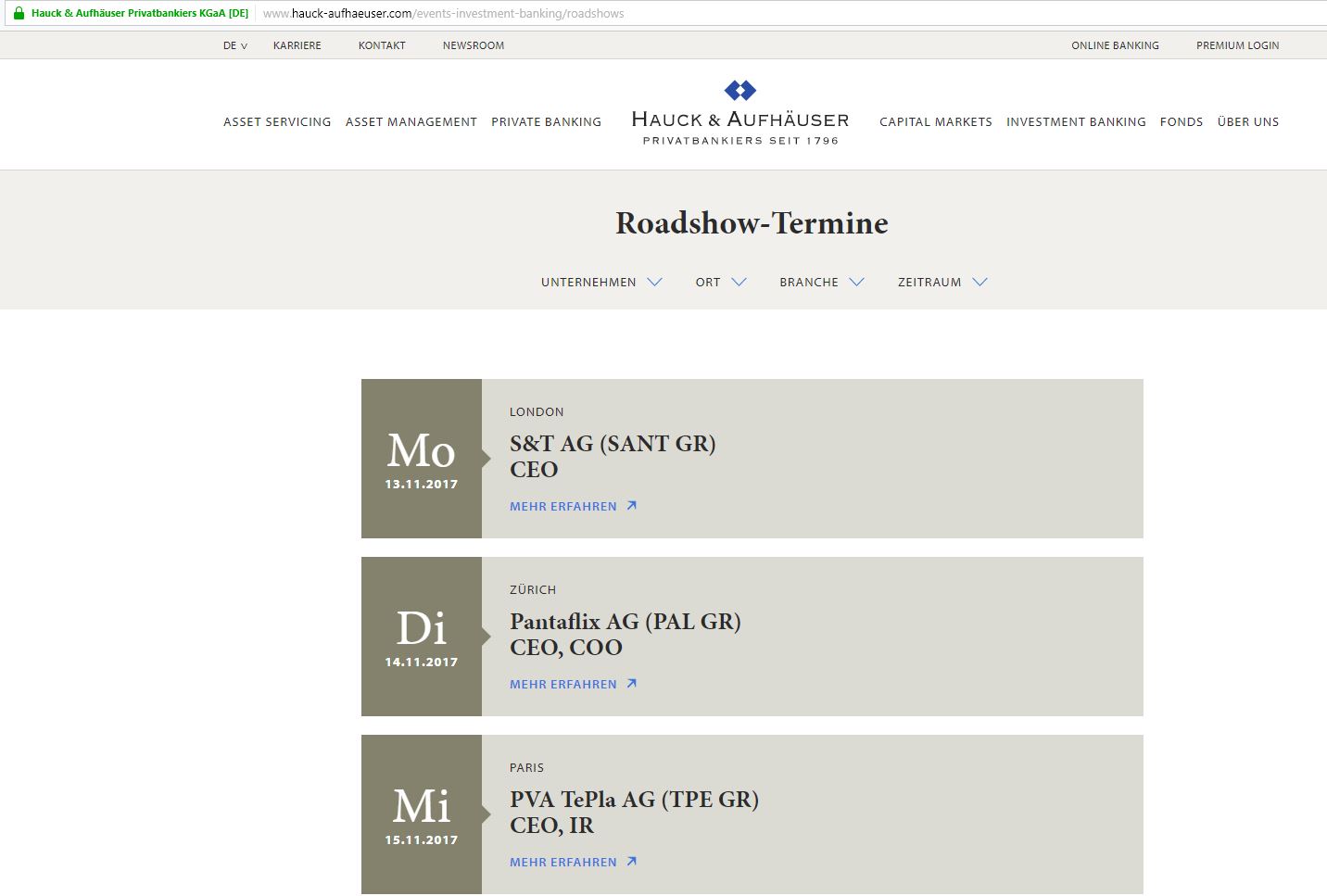
Task: Click the Mo 13.11.2017 date block
Action: point(422,459)
